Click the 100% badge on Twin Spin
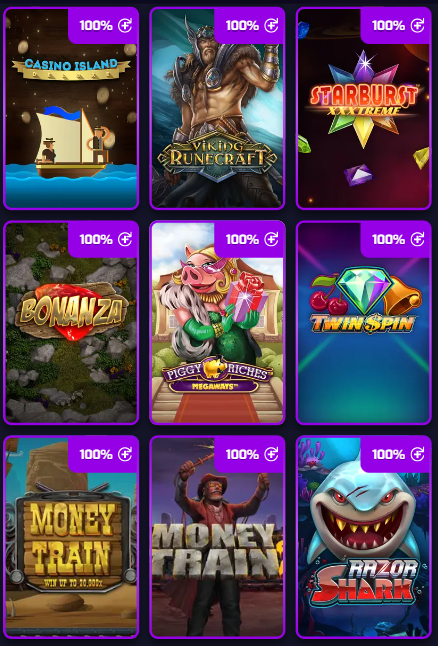 click(388, 239)
